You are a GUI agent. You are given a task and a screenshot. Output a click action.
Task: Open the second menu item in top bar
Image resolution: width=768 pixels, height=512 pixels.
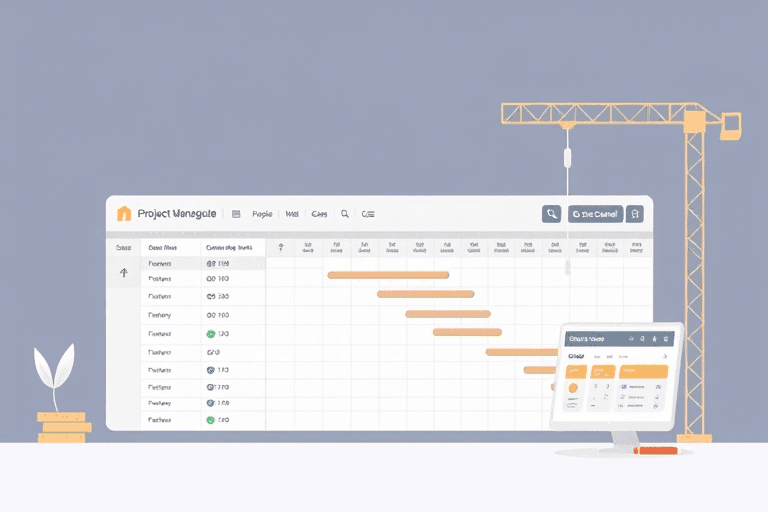point(292,214)
